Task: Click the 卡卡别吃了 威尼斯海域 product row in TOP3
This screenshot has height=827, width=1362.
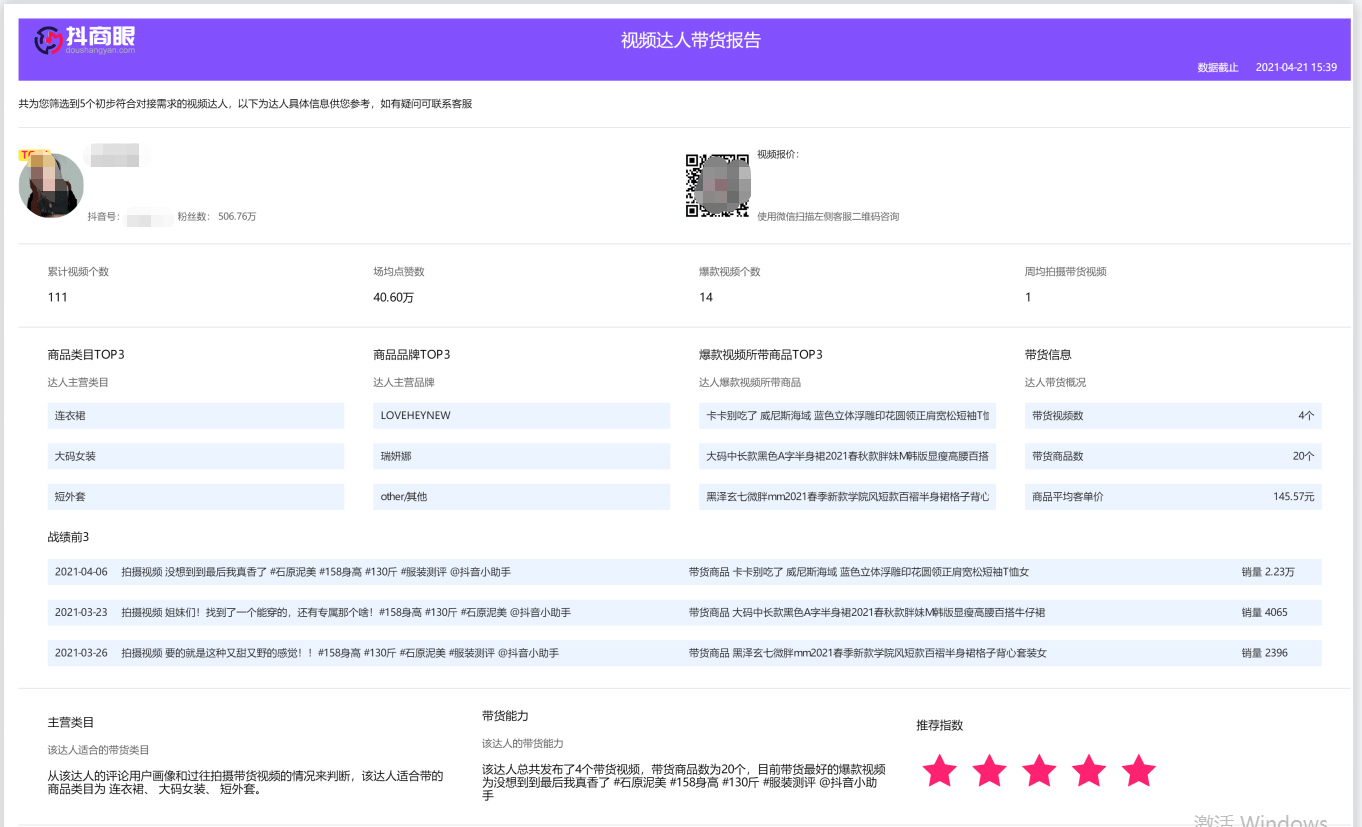Action: [847, 415]
